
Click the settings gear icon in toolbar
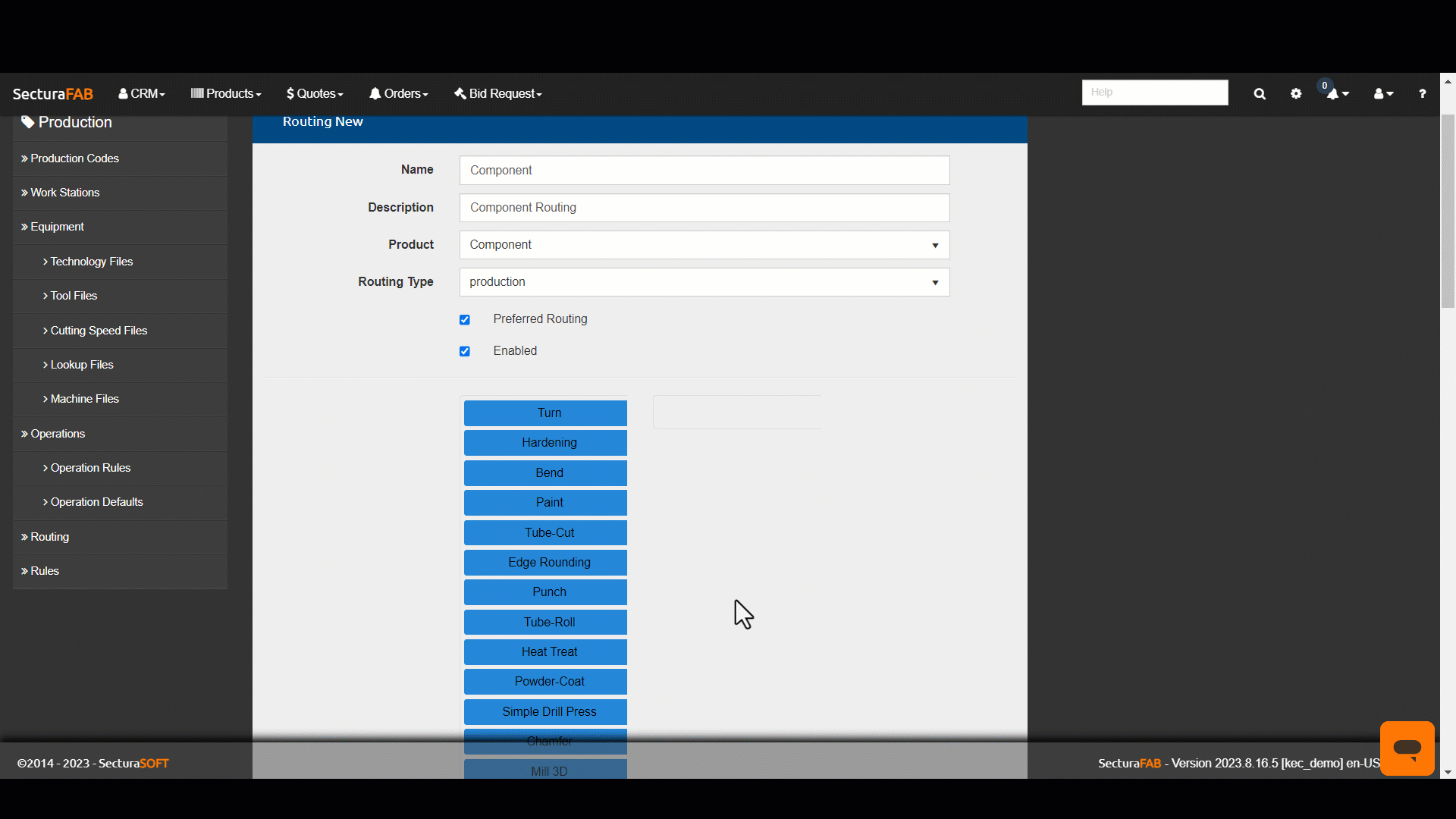point(1296,92)
